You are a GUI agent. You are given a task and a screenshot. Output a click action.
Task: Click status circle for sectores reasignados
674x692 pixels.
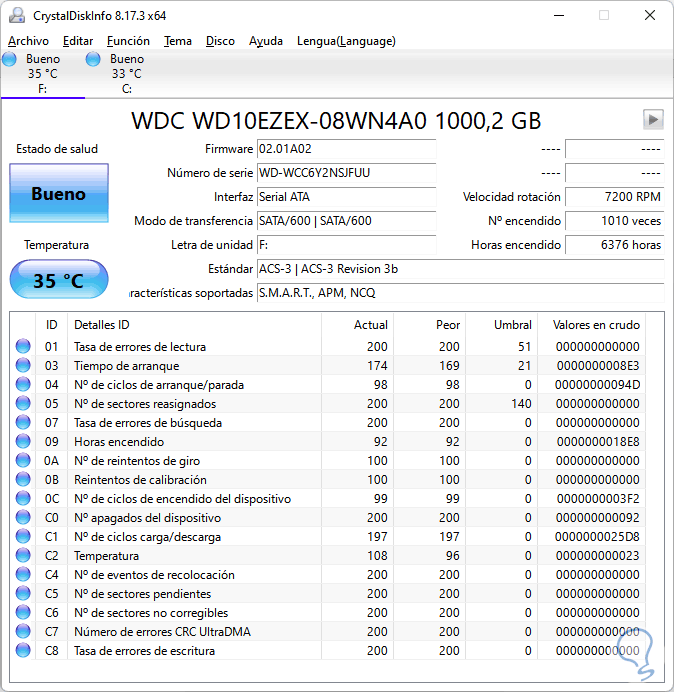(x=23, y=403)
